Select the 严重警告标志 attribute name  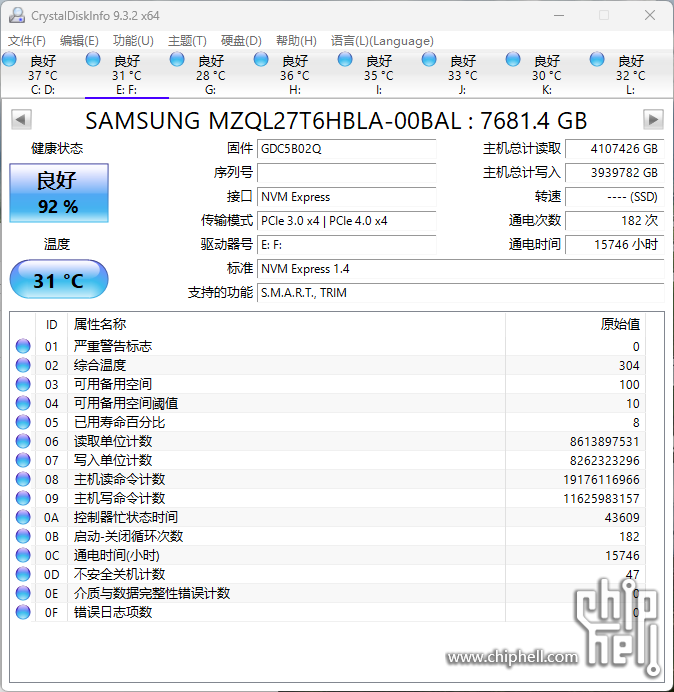point(113,346)
